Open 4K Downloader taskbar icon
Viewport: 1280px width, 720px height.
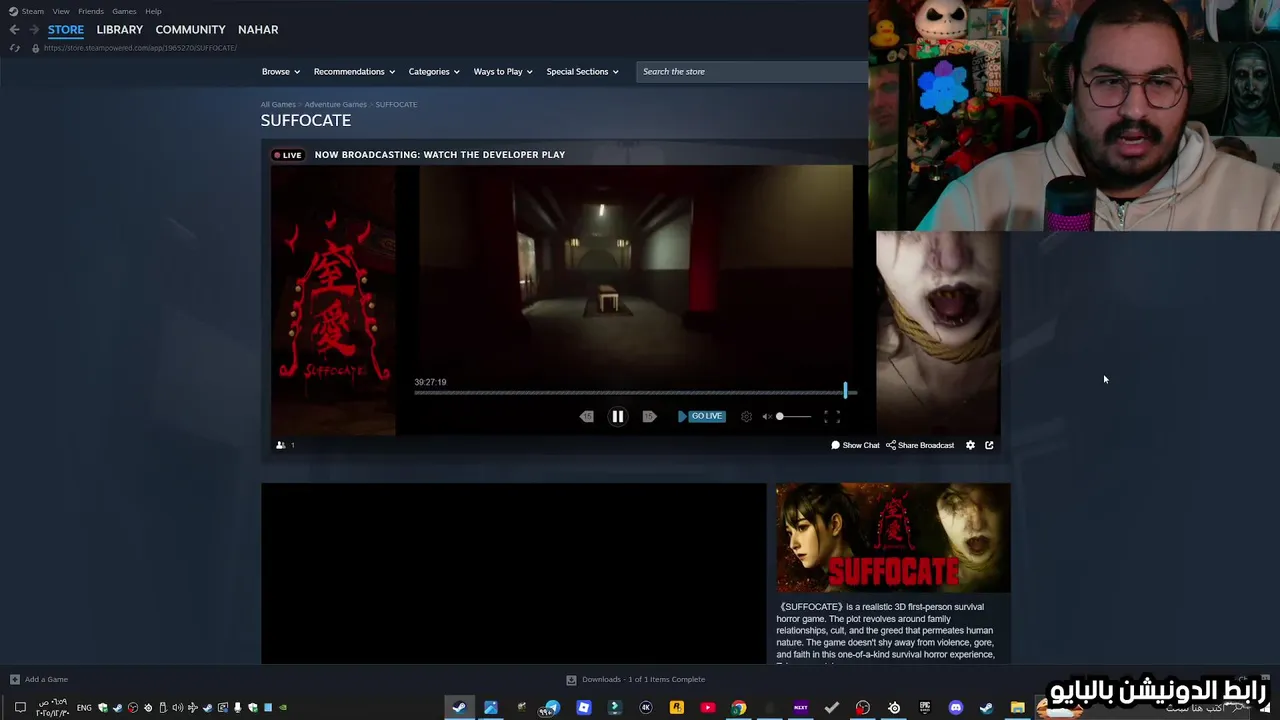click(645, 707)
